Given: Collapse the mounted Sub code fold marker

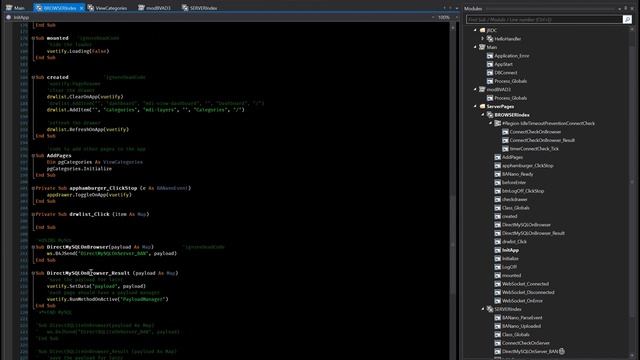Looking at the screenshot, I should (33, 38).
